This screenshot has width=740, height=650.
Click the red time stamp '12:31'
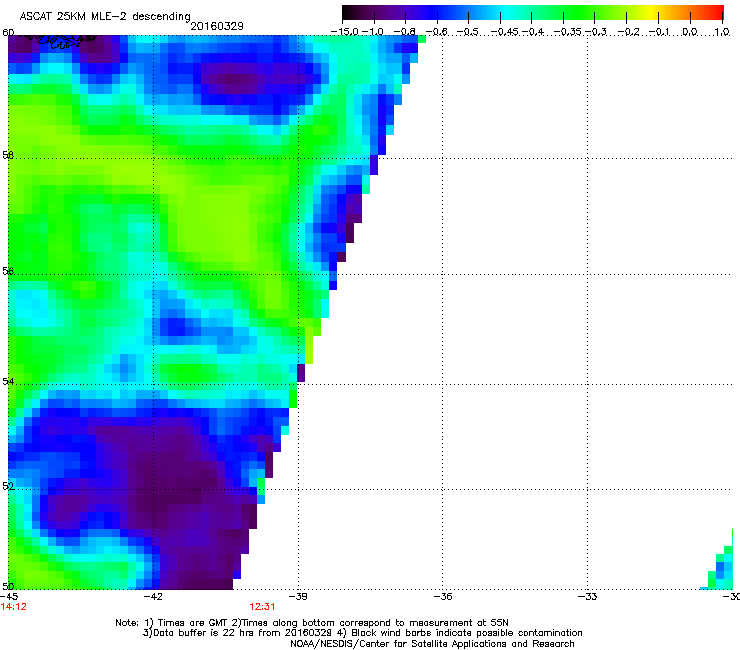tap(262, 607)
